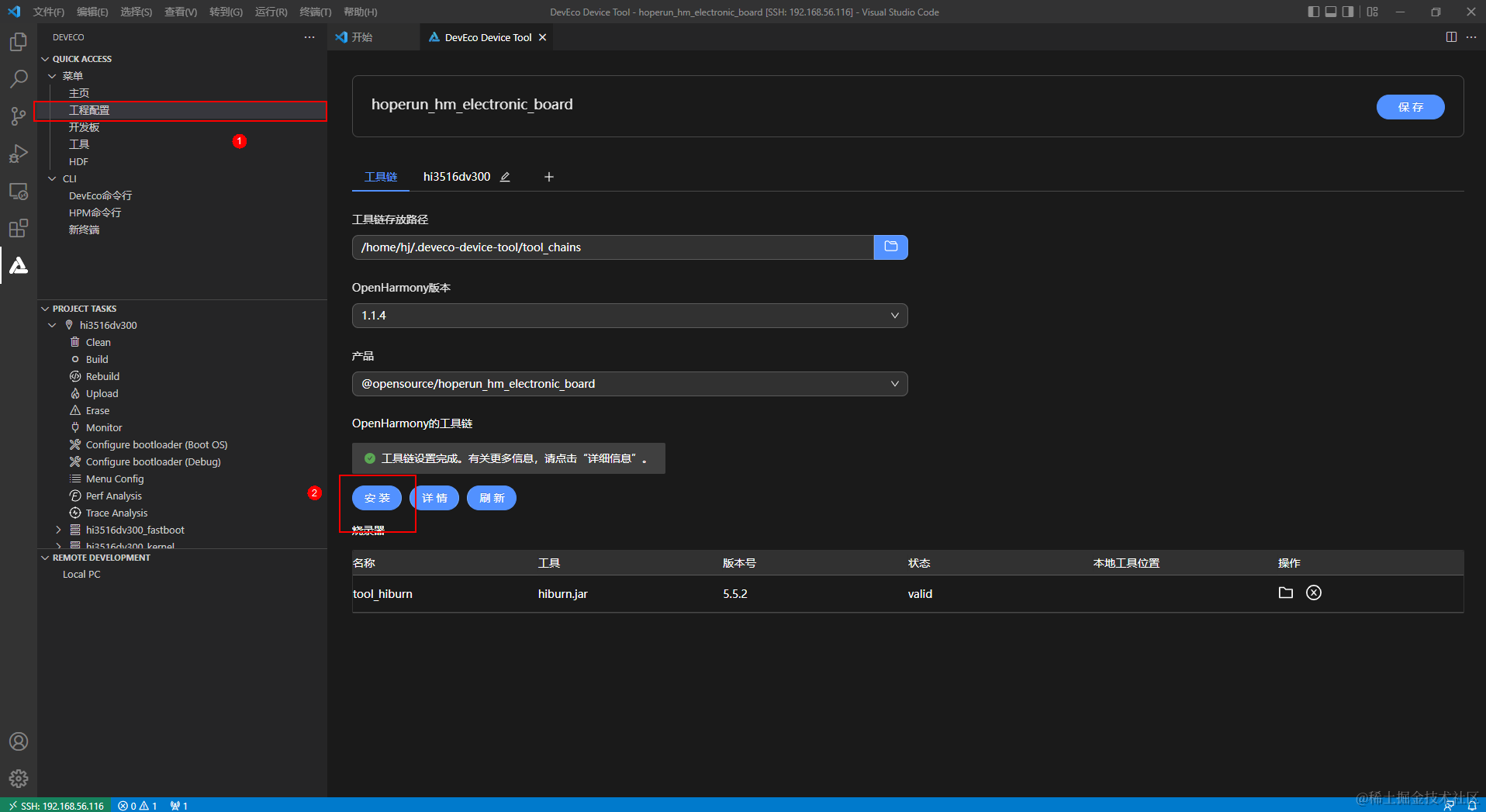Image resolution: width=1486 pixels, height=812 pixels.
Task: Click the SSH remote status indicator
Action: [x=56, y=805]
